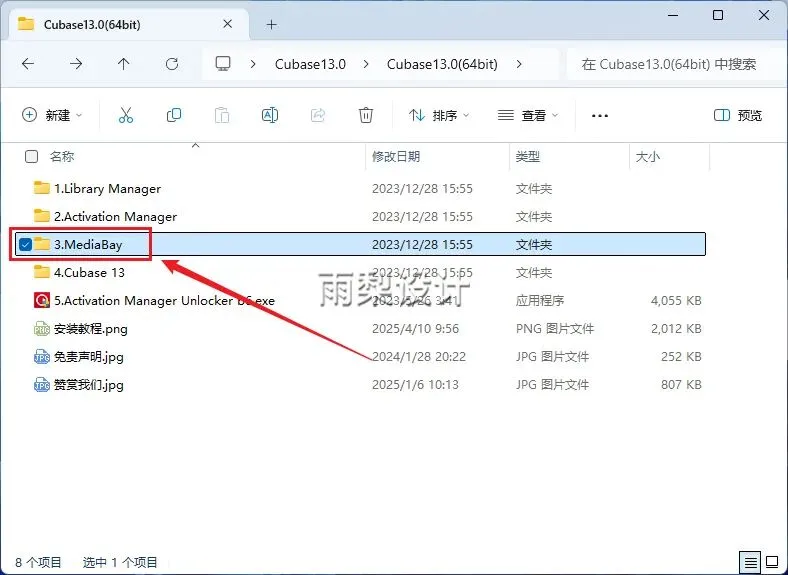
Task: Select 4.Cubase 13 folder name
Action: [x=89, y=272]
